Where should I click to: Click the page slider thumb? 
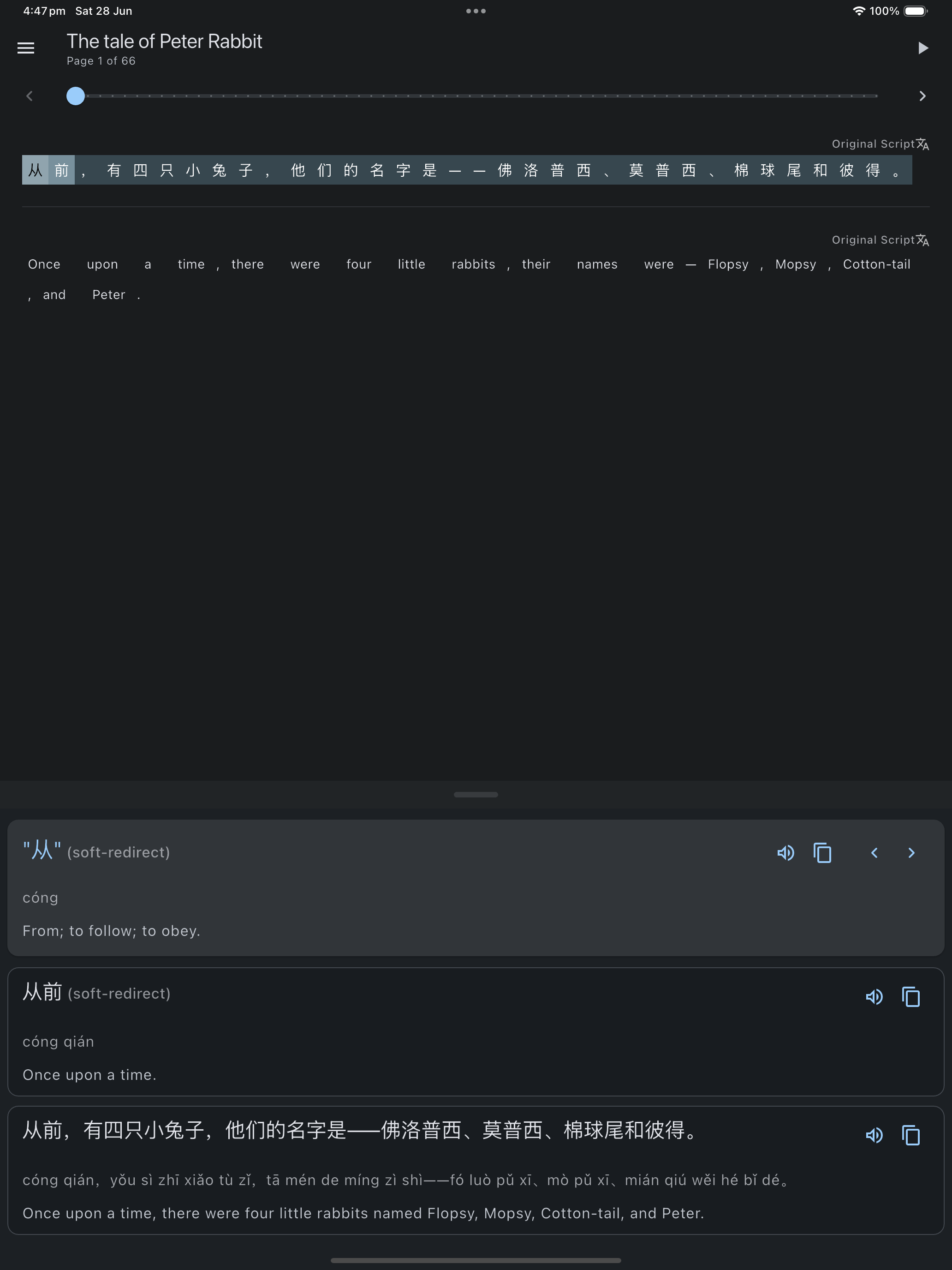click(x=76, y=96)
